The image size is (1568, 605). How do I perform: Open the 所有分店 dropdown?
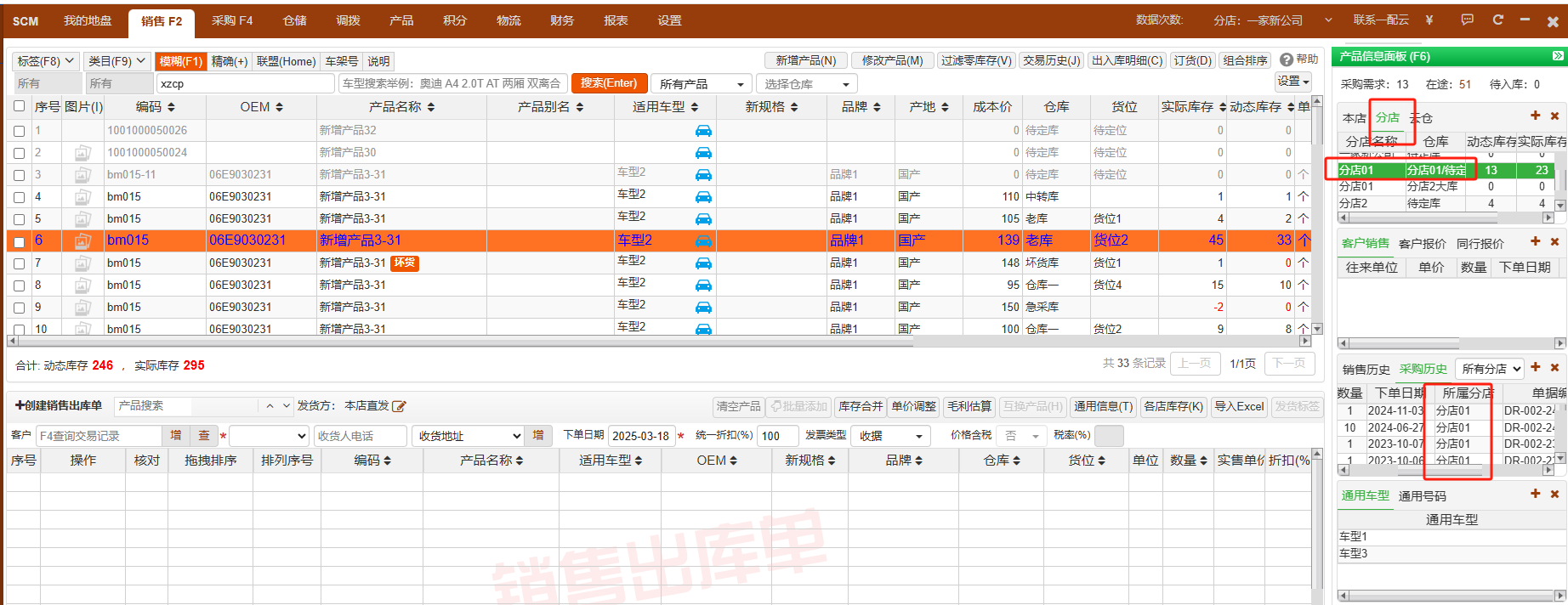[1491, 369]
